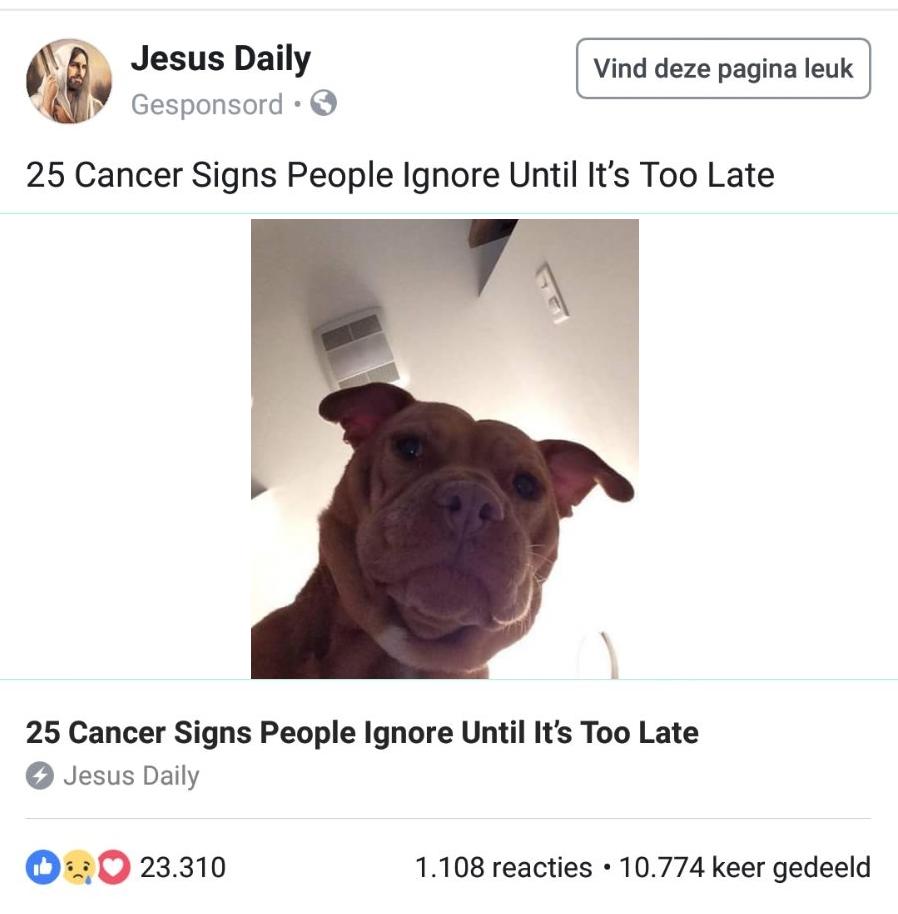Click the globe public audience icon

(323, 104)
